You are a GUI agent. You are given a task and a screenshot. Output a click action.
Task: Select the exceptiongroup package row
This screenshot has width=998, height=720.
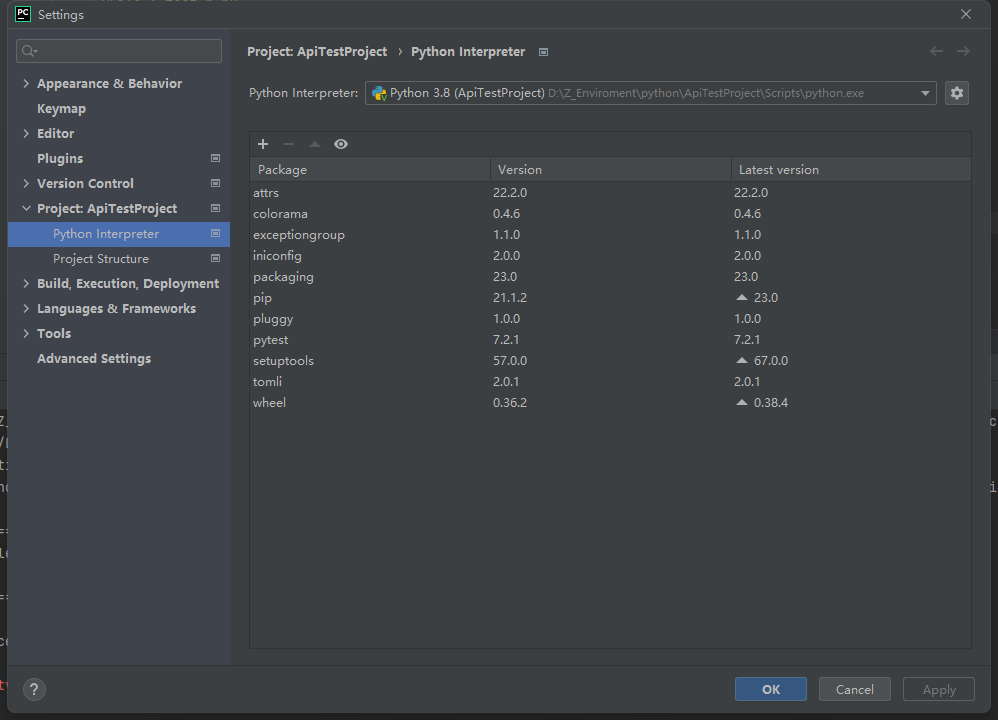click(x=610, y=234)
